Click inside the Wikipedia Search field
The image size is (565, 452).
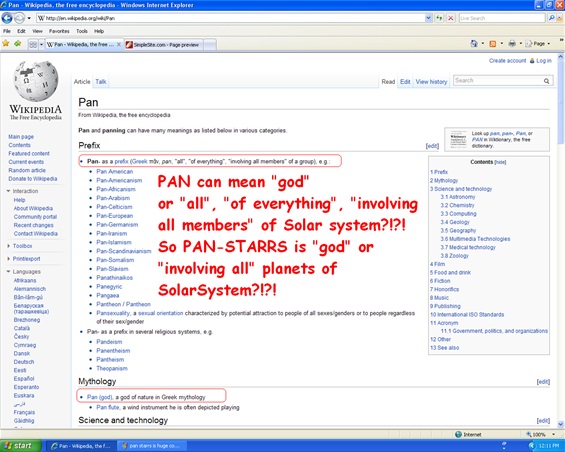tap(497, 80)
